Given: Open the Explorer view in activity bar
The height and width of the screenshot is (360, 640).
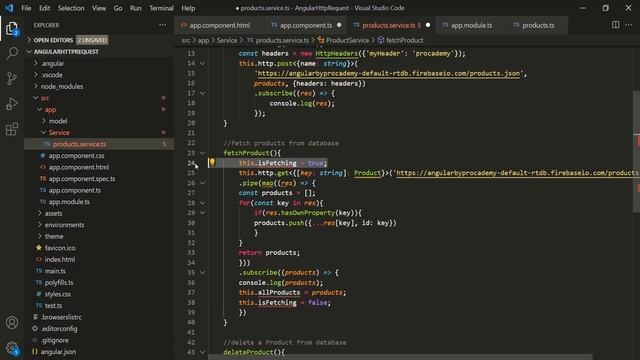Looking at the screenshot, I should pos(12,29).
